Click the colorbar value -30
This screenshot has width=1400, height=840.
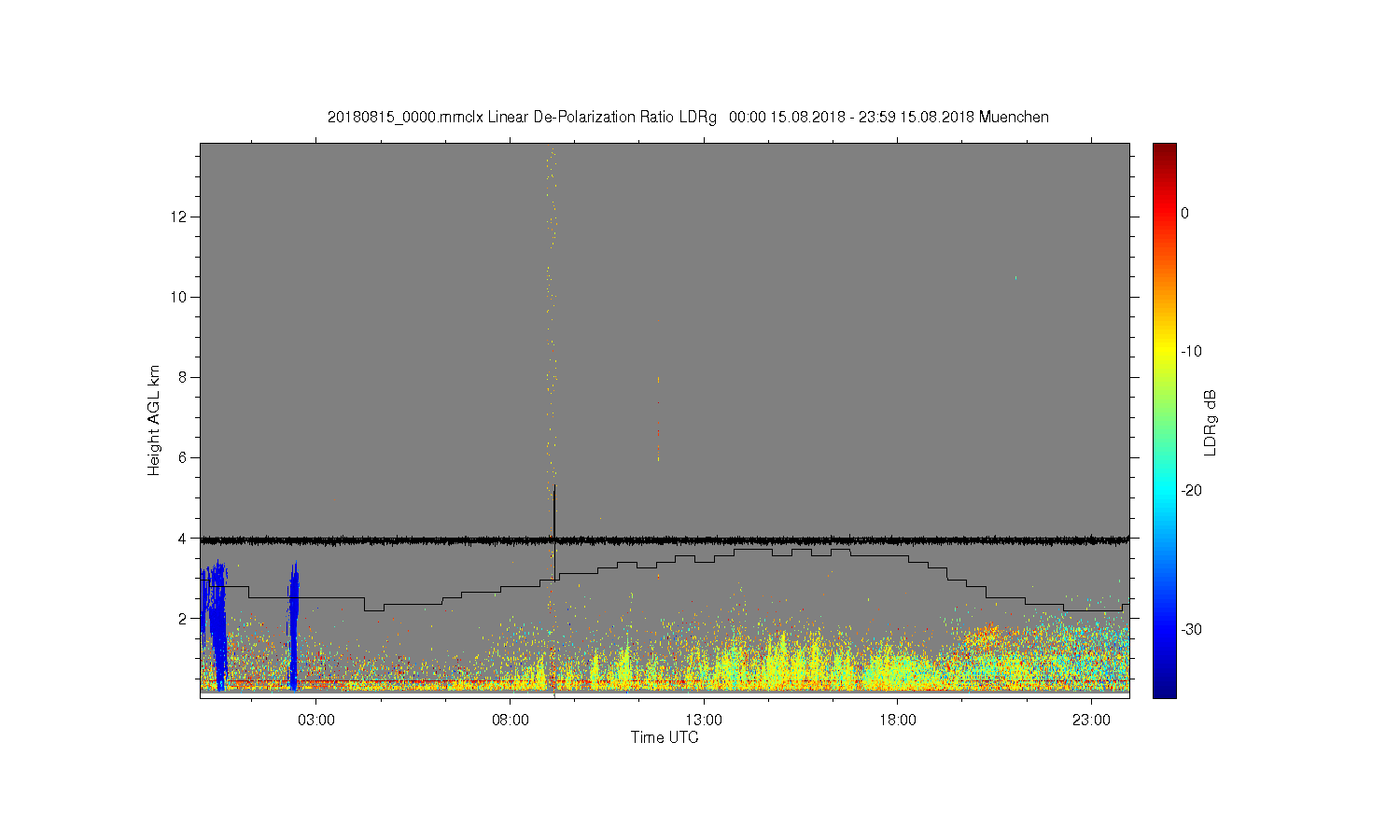click(1191, 630)
